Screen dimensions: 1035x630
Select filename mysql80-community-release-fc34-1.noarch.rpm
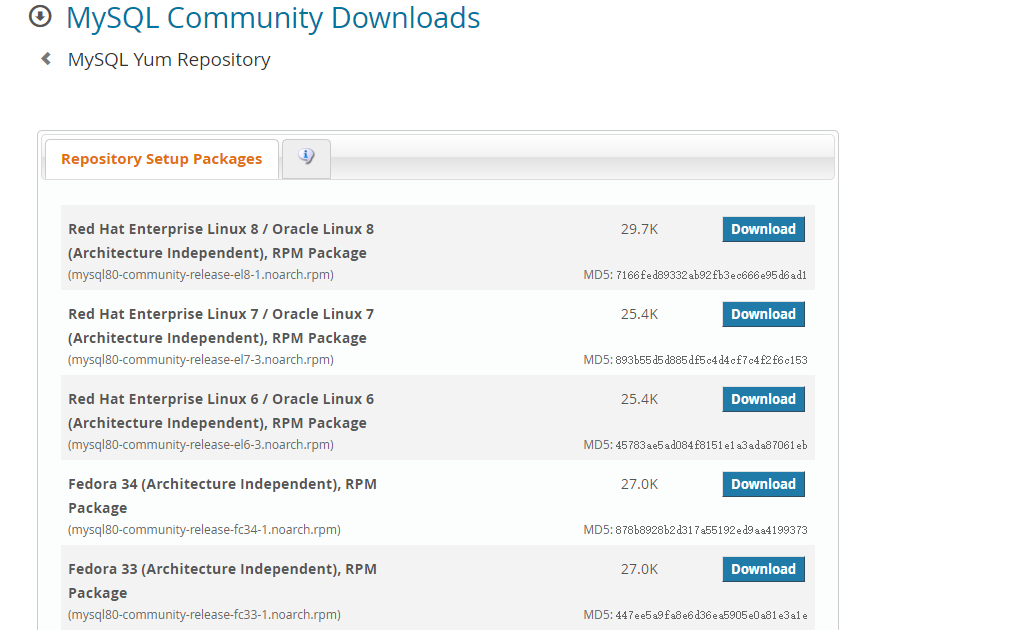tap(204, 530)
